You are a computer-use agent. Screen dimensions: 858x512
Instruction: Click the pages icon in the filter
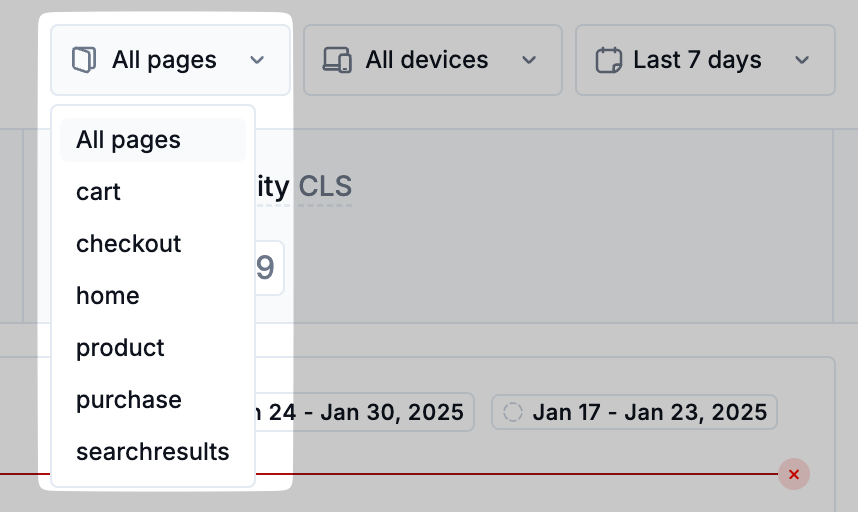tap(84, 60)
